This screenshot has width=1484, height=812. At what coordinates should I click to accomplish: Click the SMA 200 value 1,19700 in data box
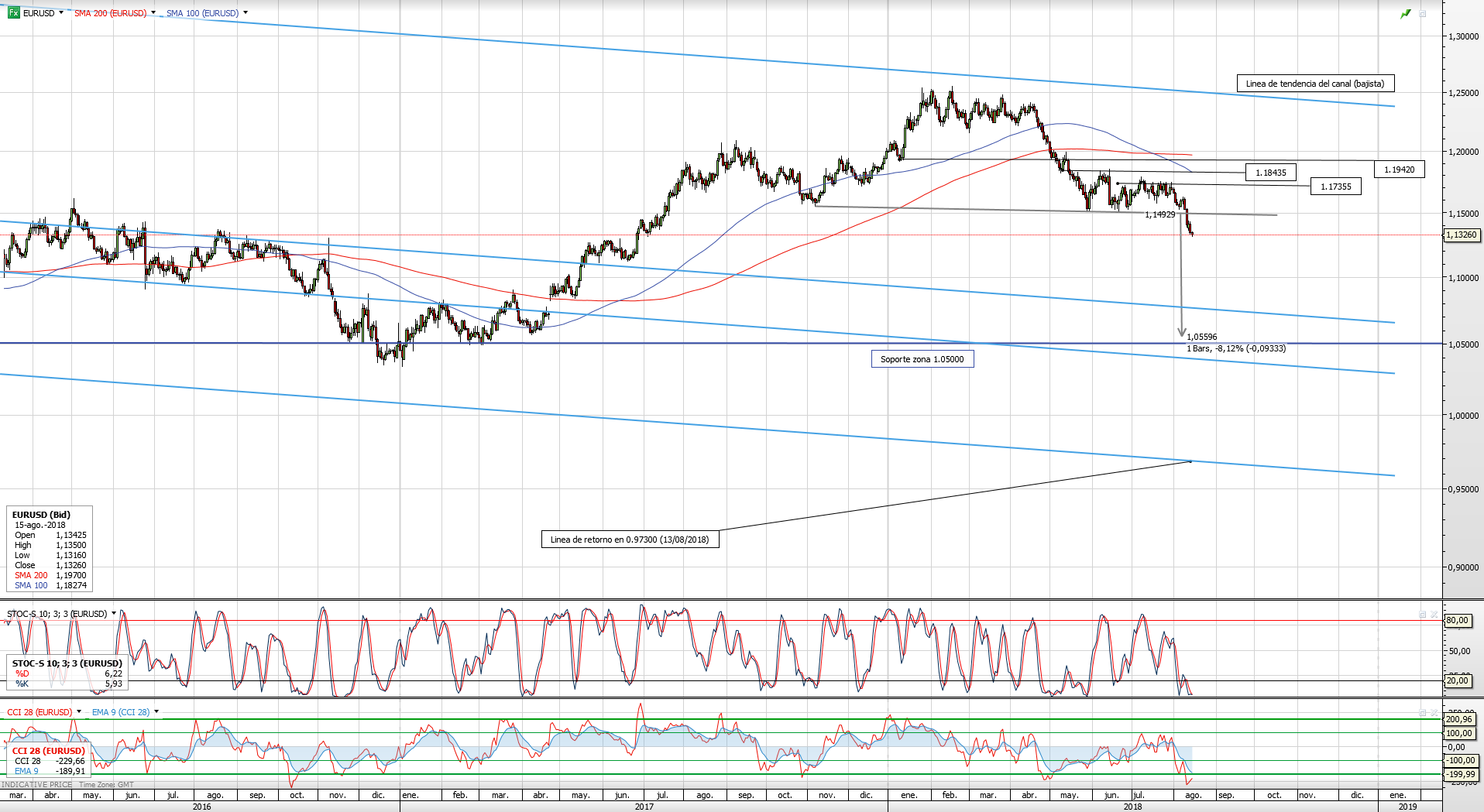71,575
